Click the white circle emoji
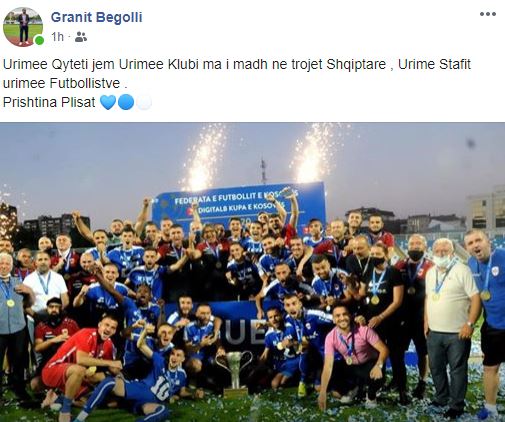505x422 pixels. pos(144,102)
